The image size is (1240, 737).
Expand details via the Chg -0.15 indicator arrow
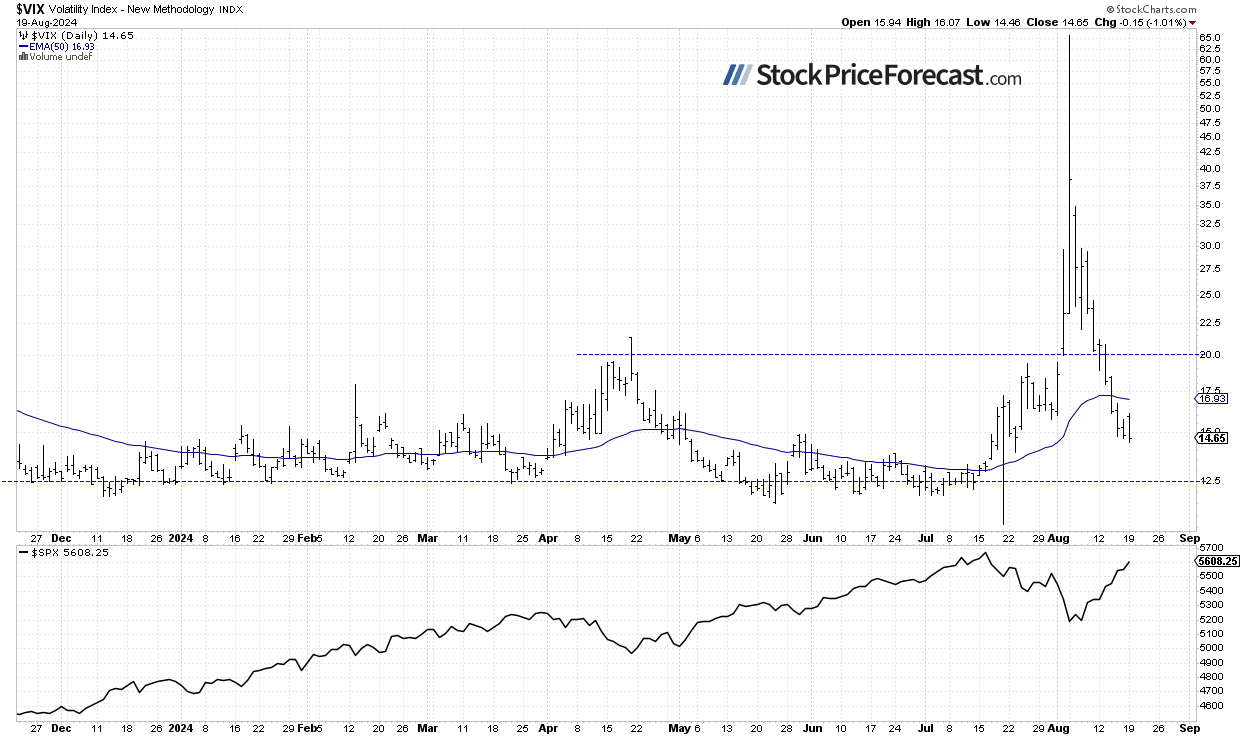[1192, 22]
